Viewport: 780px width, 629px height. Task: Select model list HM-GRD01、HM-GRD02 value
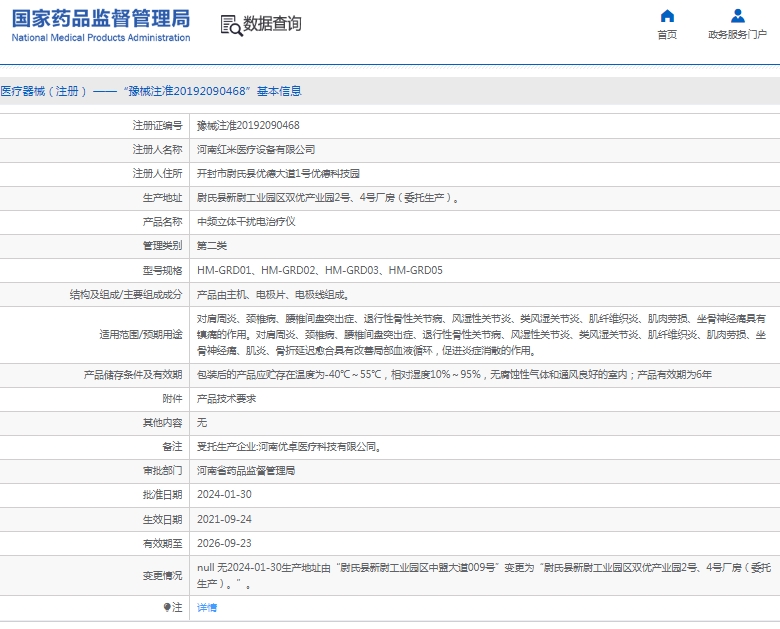click(320, 270)
